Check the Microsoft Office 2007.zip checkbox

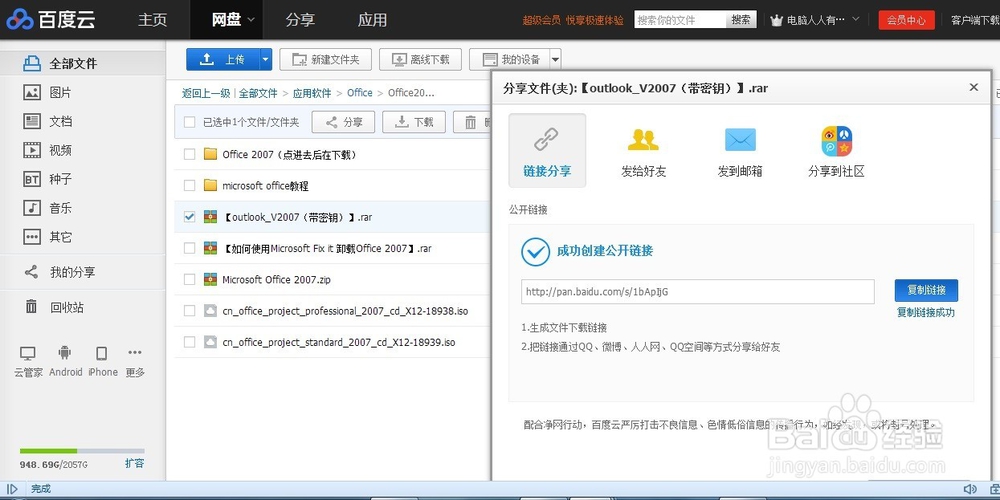[189, 279]
